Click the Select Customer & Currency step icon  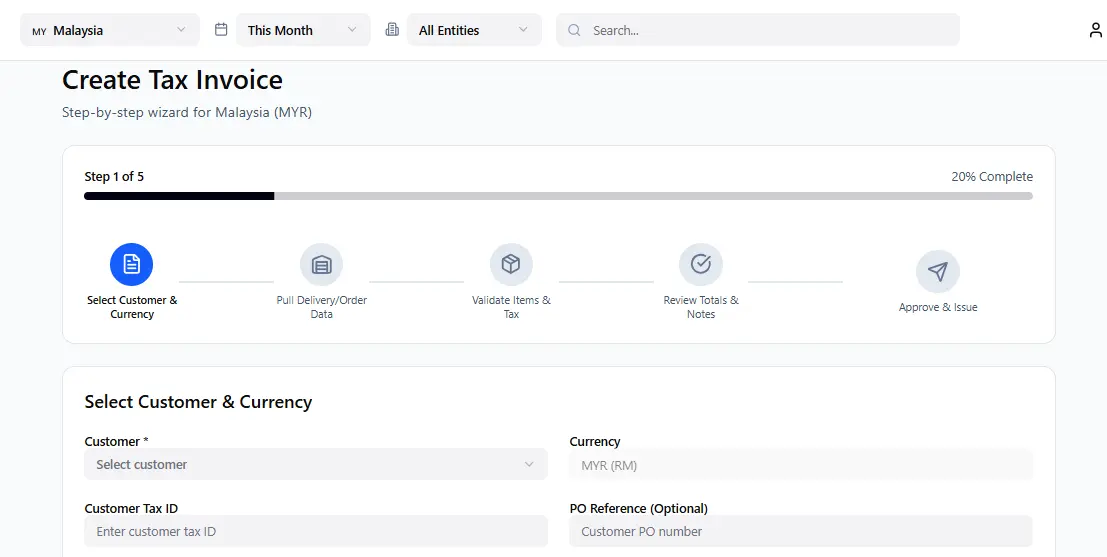(131, 264)
